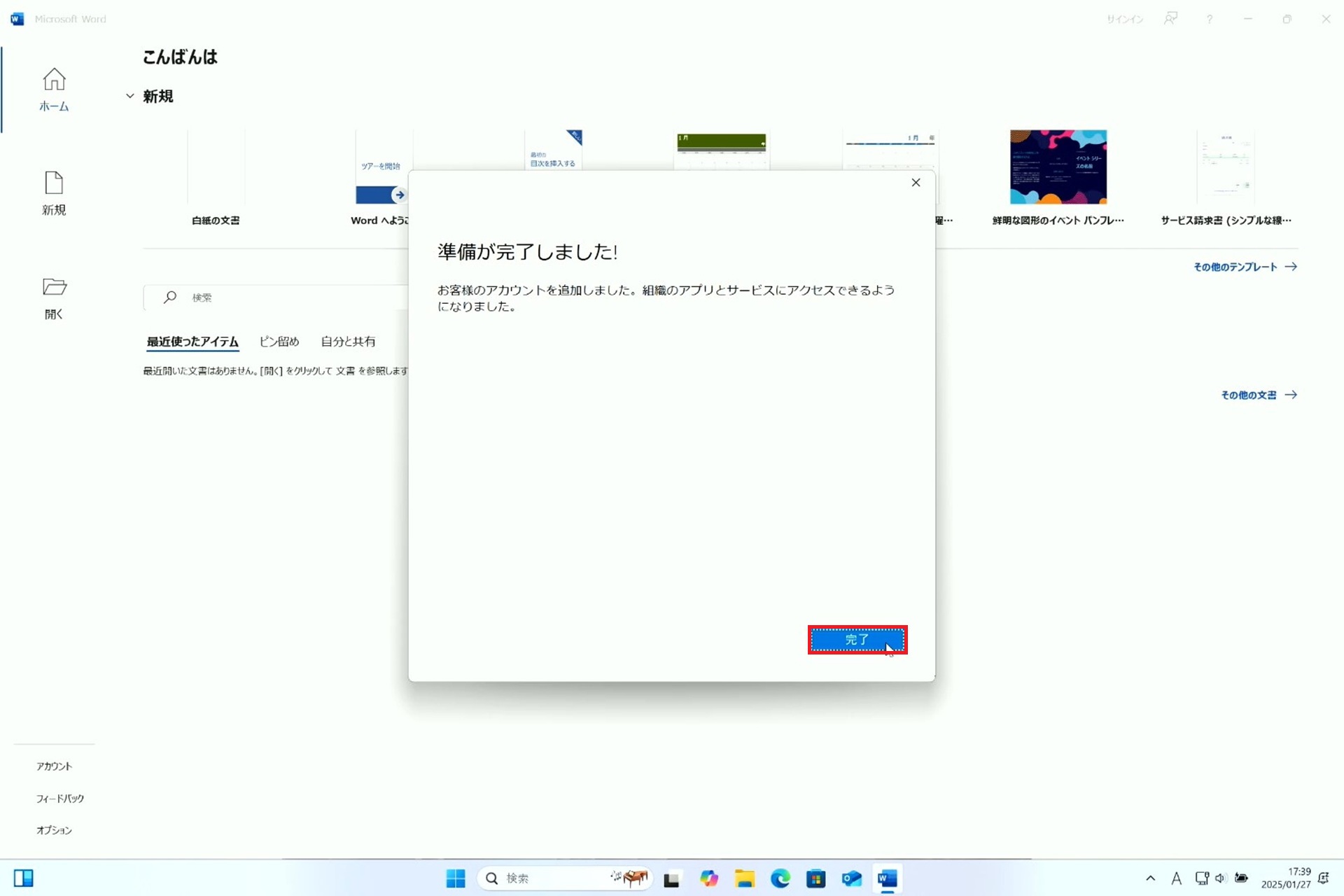Open the Word へようこそ tour template
1344x896 pixels.
[x=381, y=178]
